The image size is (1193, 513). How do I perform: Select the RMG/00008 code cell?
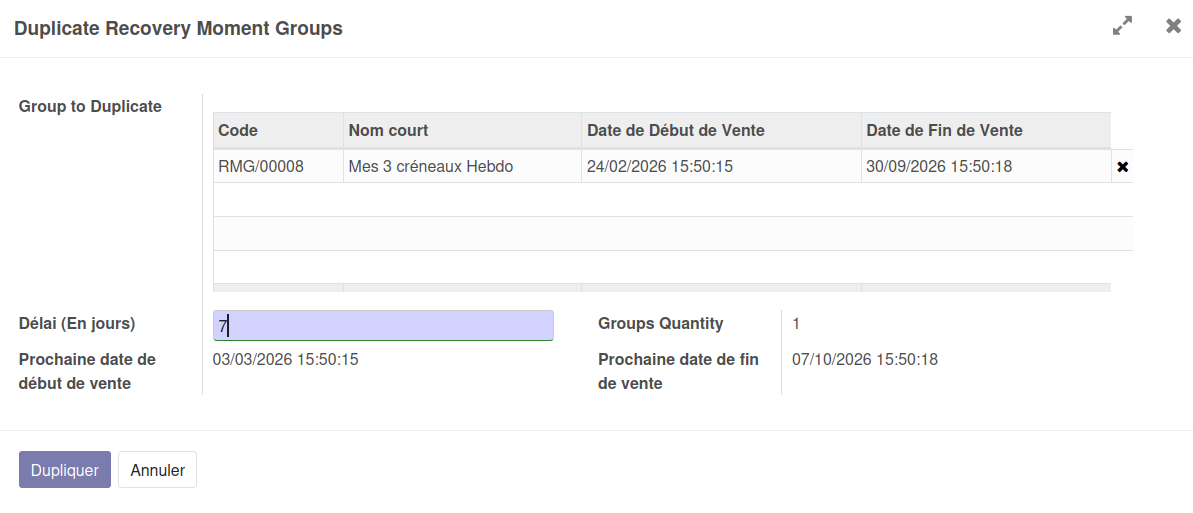coord(261,166)
